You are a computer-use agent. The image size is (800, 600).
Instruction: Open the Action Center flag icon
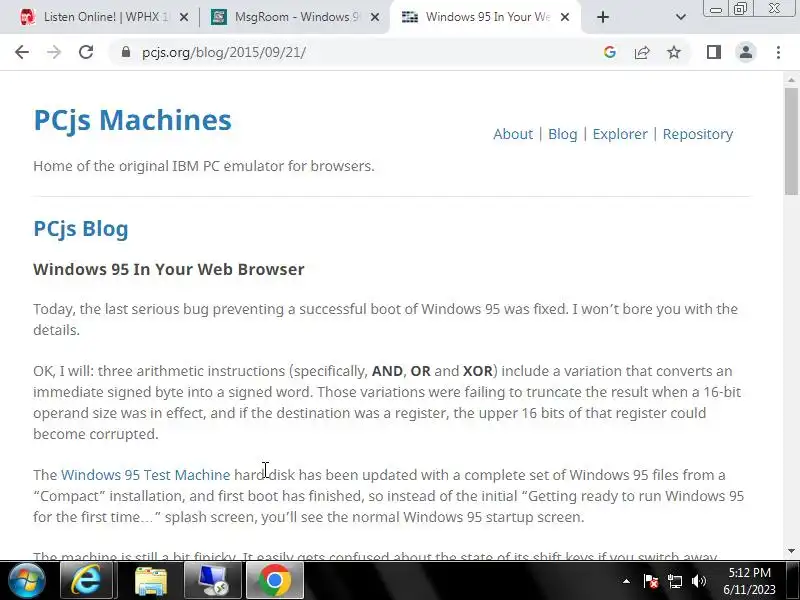[651, 581]
